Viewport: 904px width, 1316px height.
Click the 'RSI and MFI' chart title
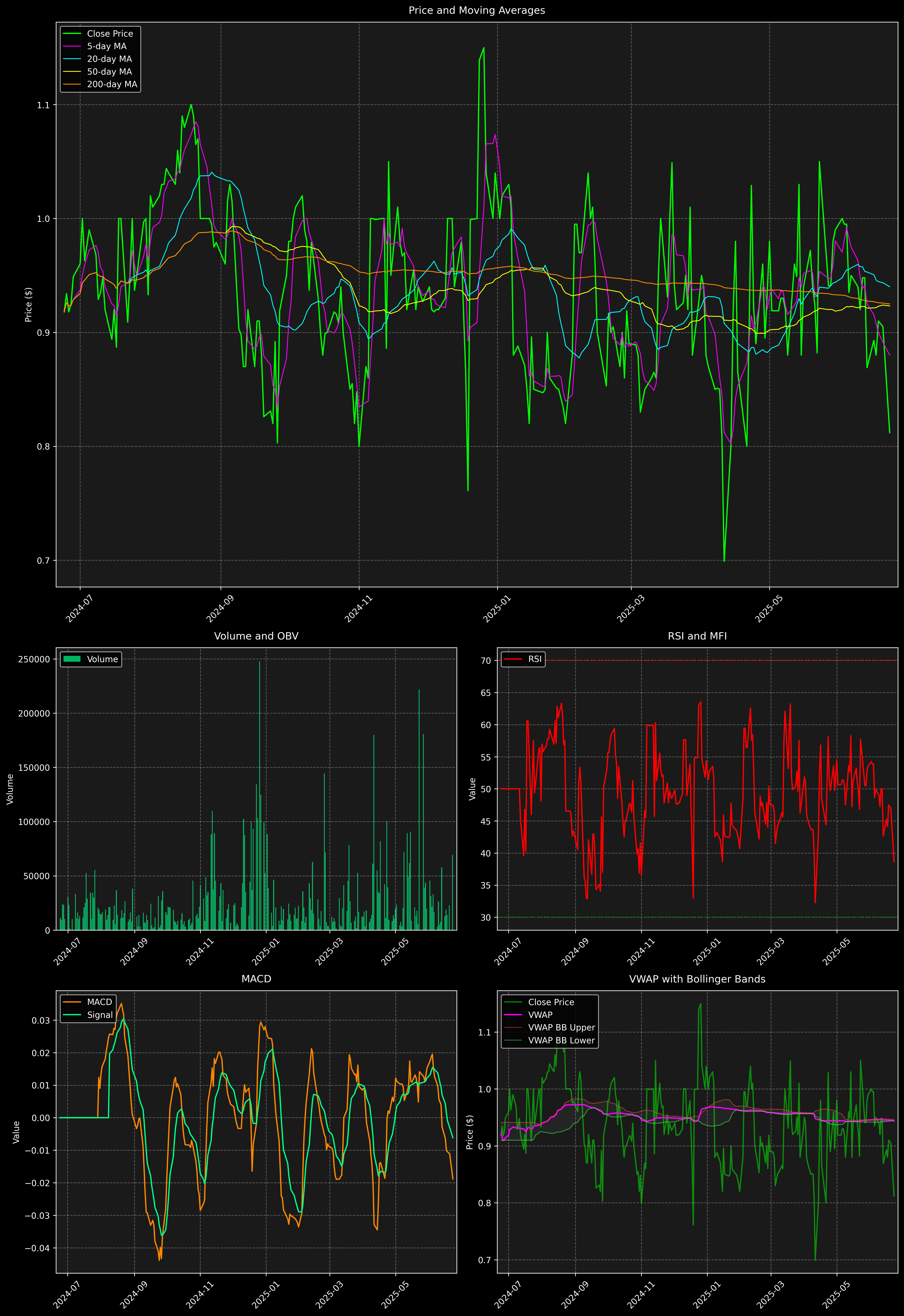(x=697, y=636)
